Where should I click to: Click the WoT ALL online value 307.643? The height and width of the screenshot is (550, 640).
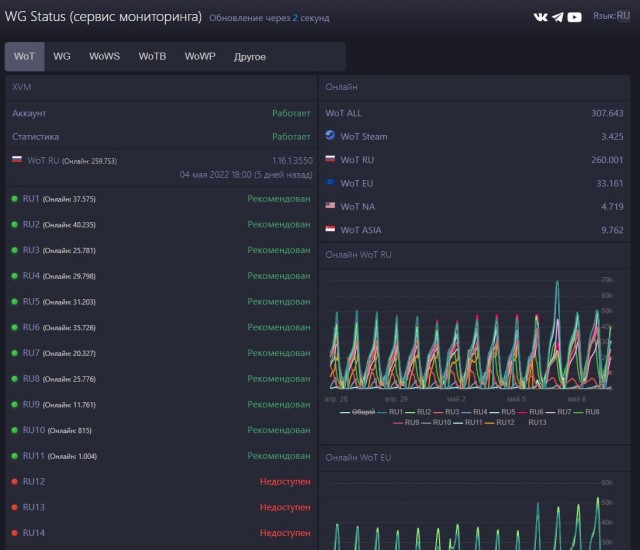[607, 113]
